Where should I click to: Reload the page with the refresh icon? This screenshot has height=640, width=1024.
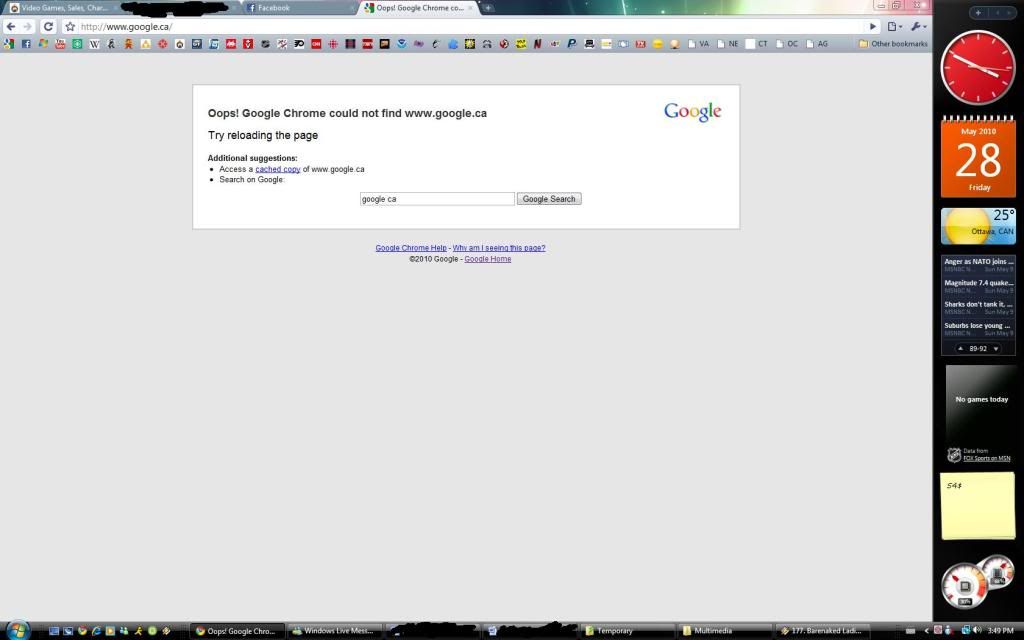pos(48,27)
